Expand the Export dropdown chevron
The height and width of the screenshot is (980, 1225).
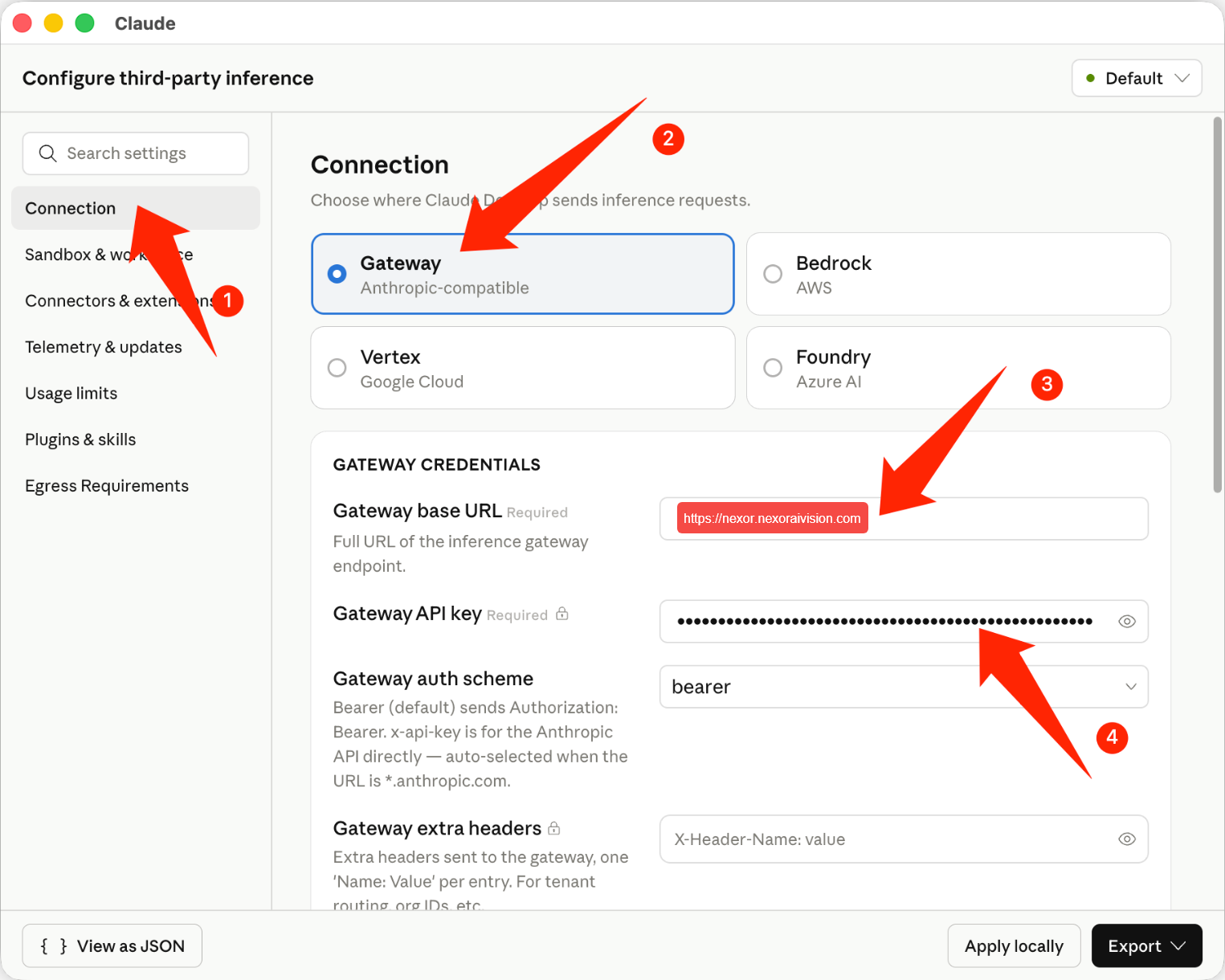point(1178,946)
